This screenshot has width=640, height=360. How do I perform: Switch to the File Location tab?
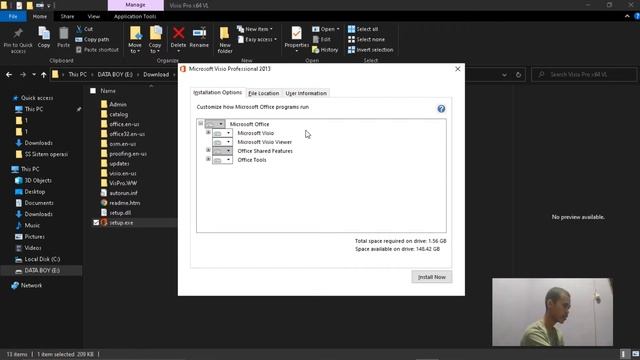pyautogui.click(x=264, y=93)
